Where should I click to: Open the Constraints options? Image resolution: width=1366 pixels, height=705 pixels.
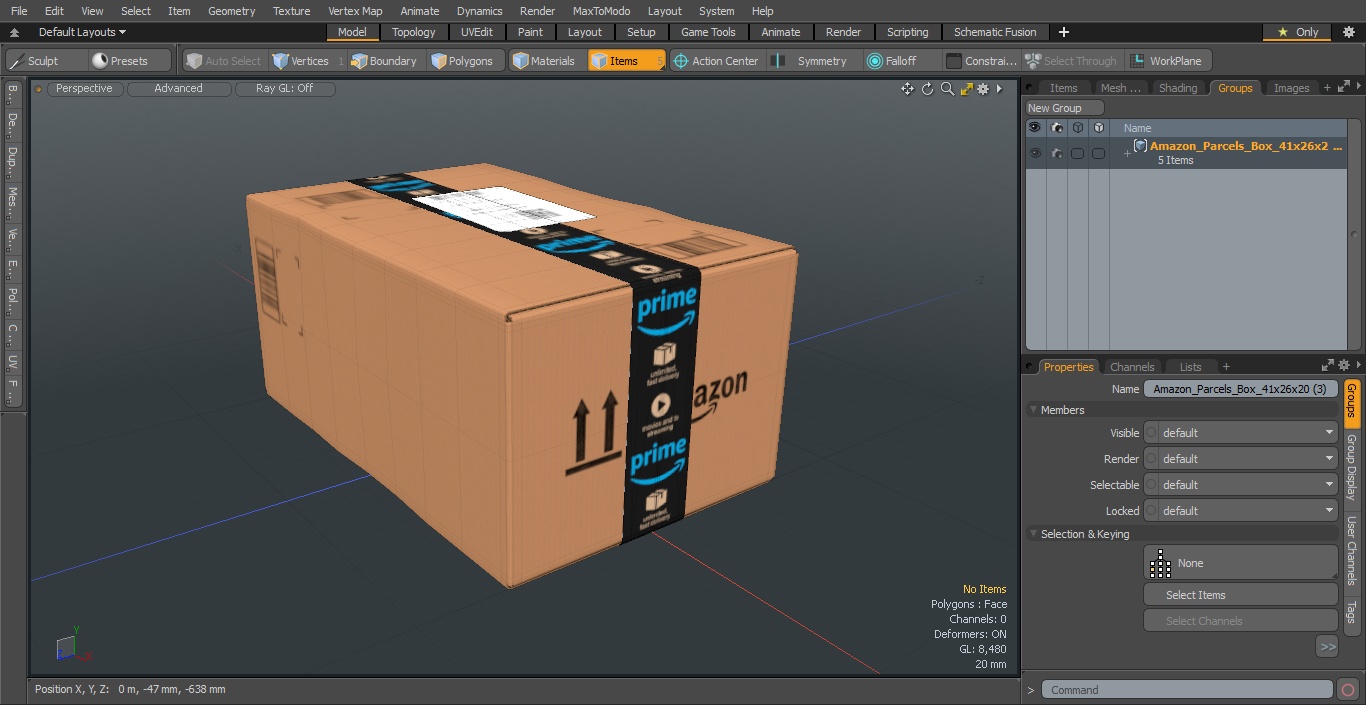pyautogui.click(x=982, y=61)
